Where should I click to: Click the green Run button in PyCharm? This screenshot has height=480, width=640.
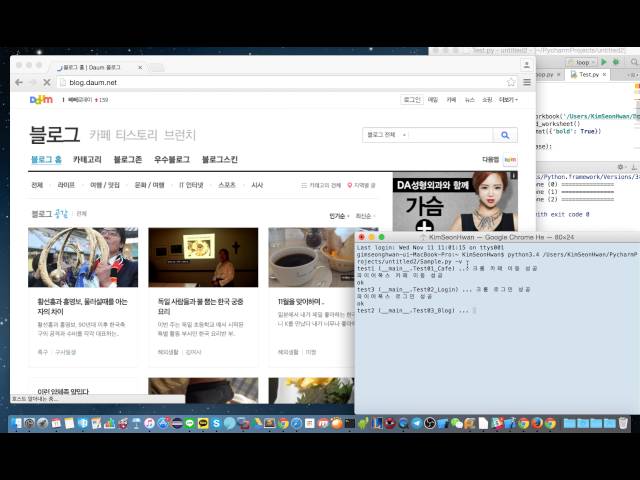pos(604,62)
